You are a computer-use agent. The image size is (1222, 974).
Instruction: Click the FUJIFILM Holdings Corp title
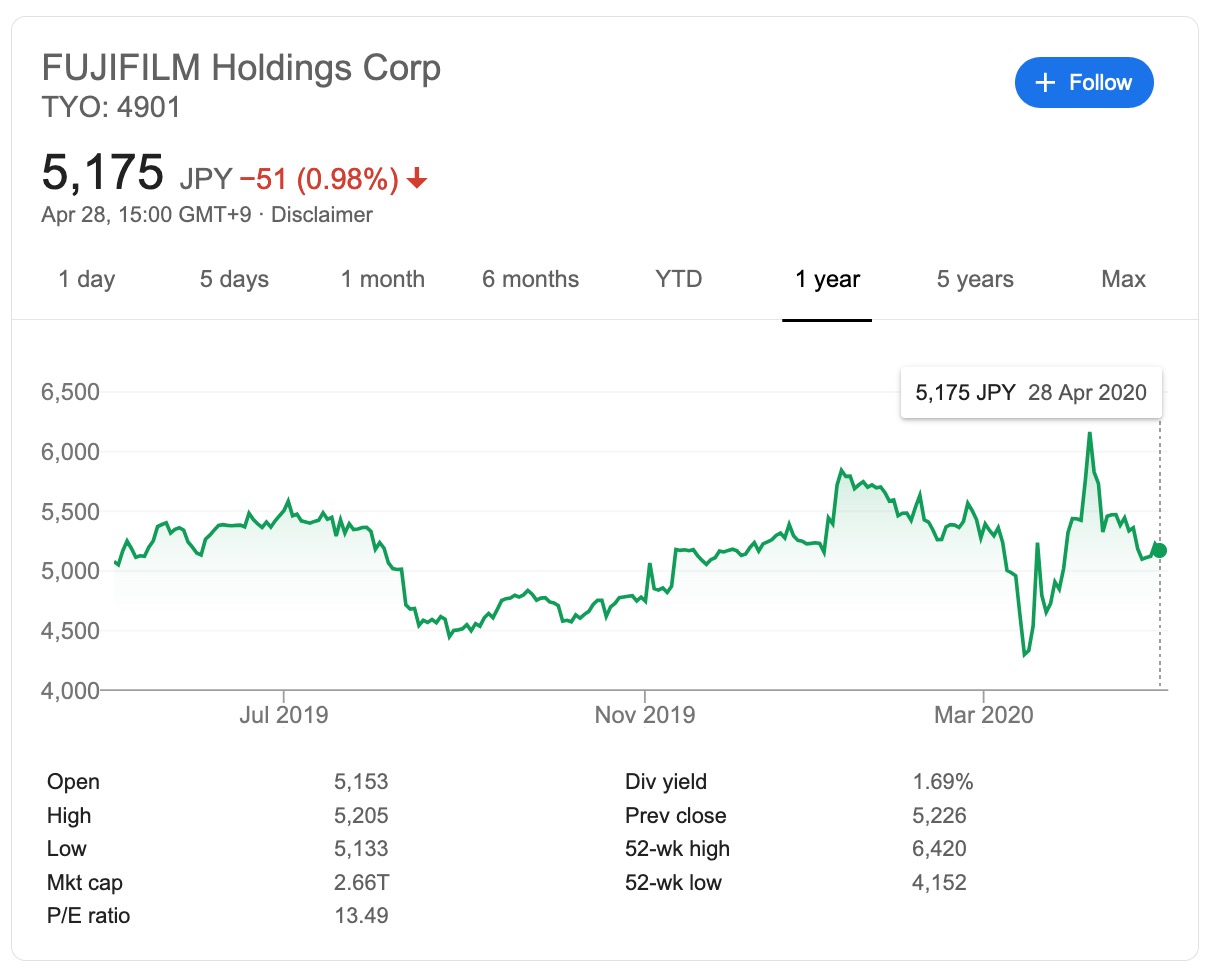[x=241, y=69]
